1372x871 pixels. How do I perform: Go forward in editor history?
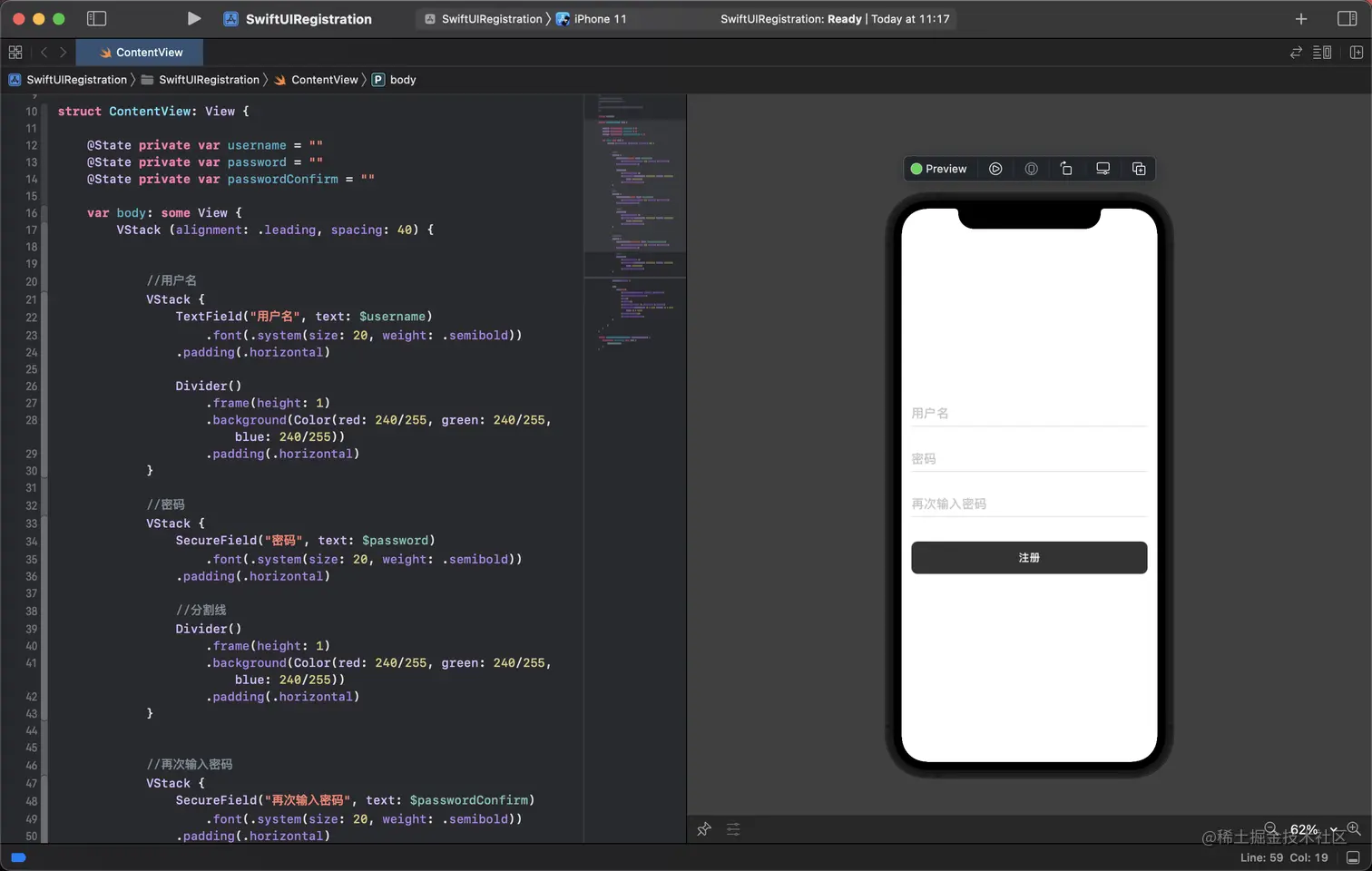tap(63, 53)
